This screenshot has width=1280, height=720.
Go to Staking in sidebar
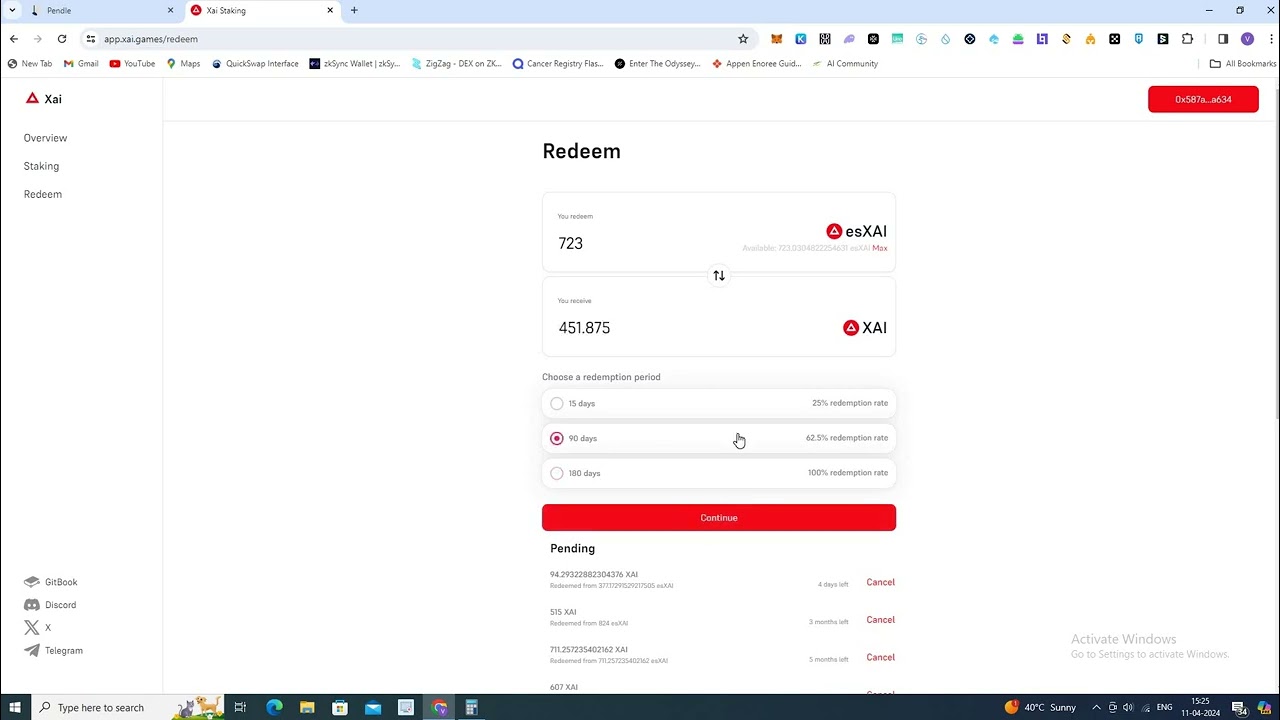(41, 166)
